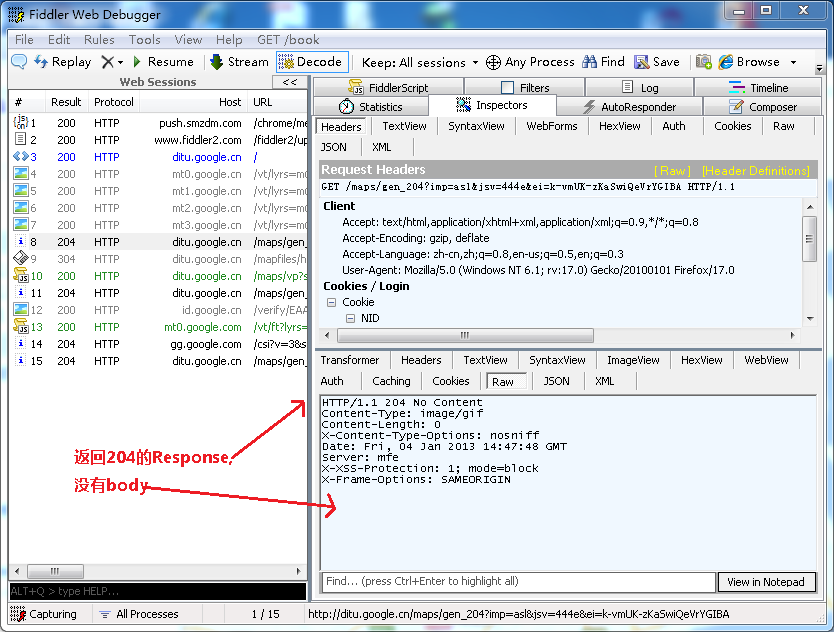Open the Browse dropdown arrow
The width and height of the screenshot is (834, 632).
[x=794, y=62]
